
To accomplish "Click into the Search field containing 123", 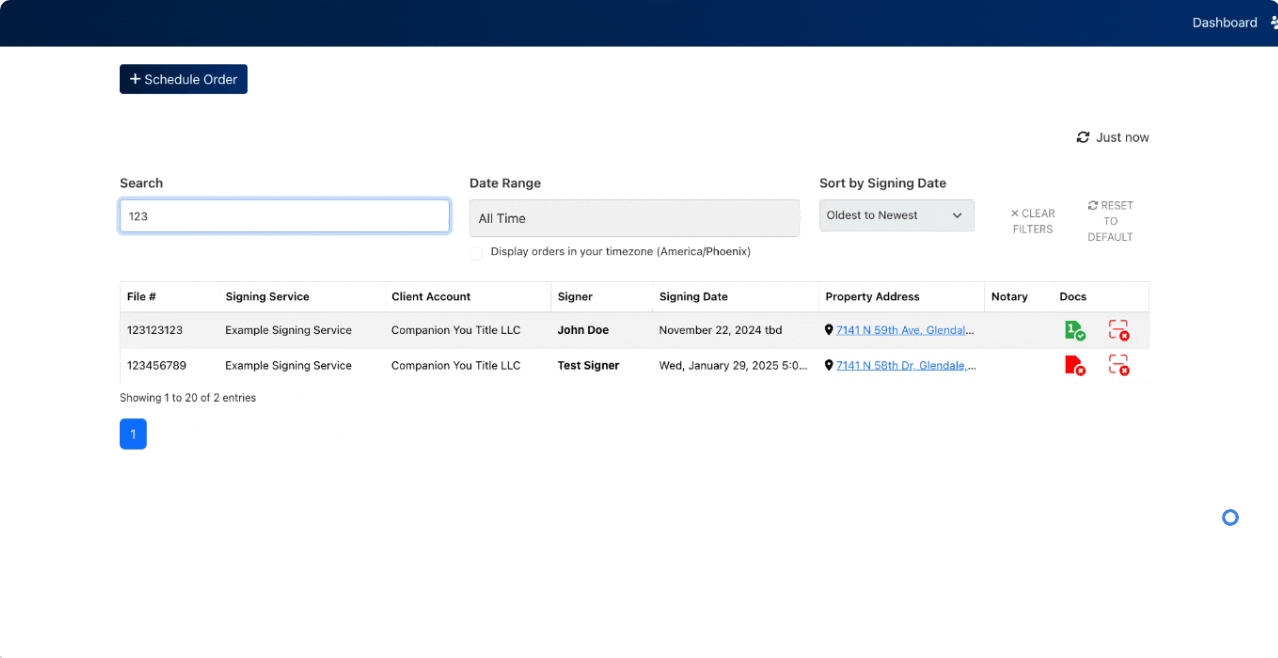I will click(x=284, y=216).
